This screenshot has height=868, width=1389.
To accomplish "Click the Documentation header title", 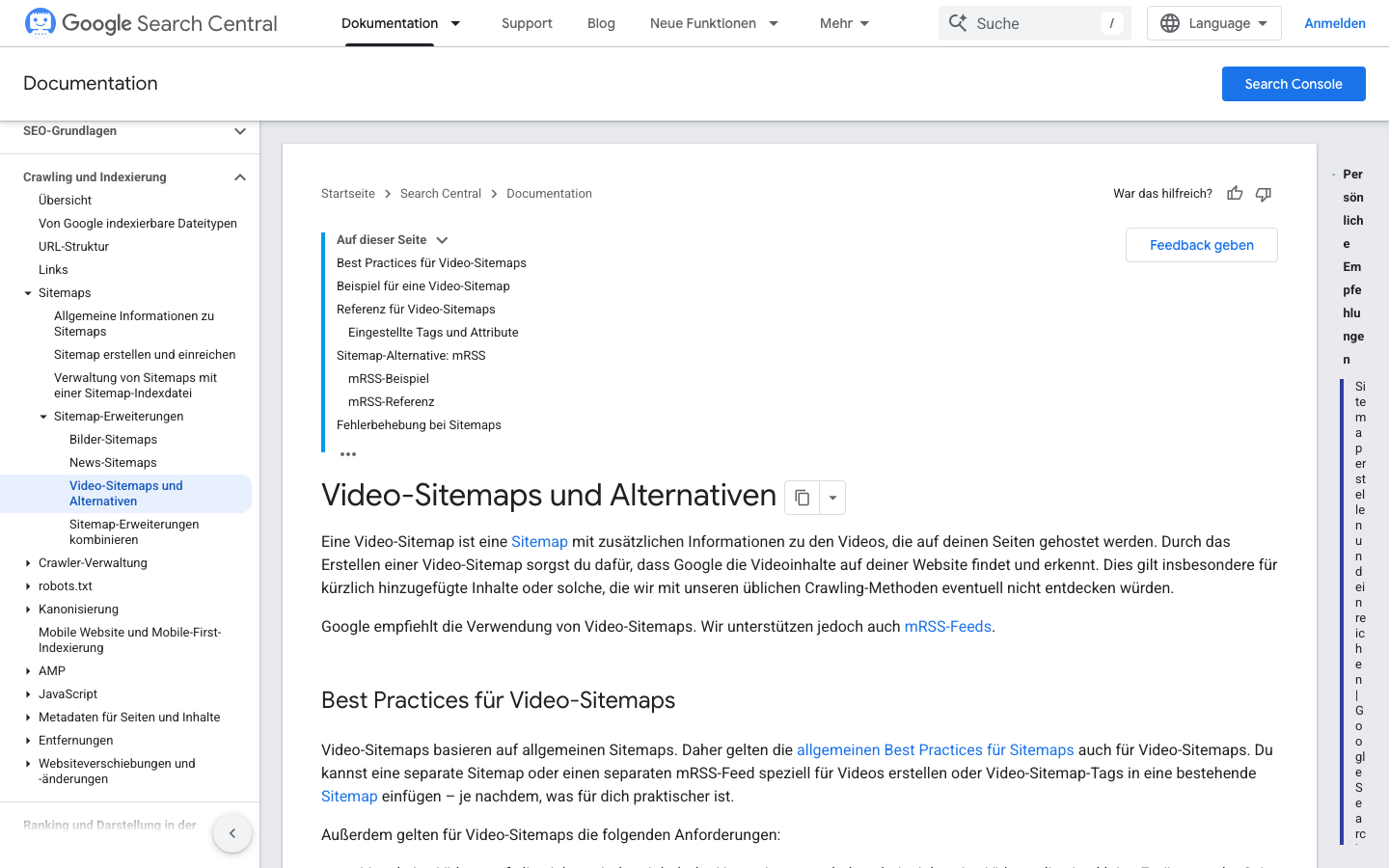I will pos(91,84).
